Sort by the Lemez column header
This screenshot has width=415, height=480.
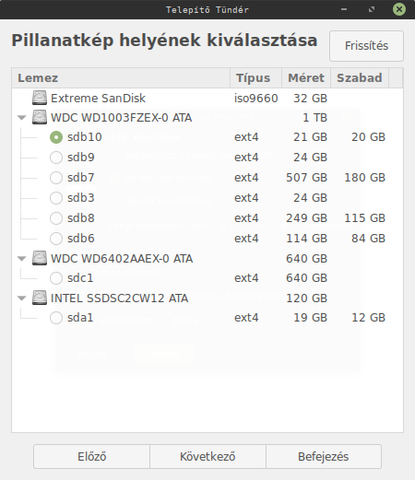(121, 78)
